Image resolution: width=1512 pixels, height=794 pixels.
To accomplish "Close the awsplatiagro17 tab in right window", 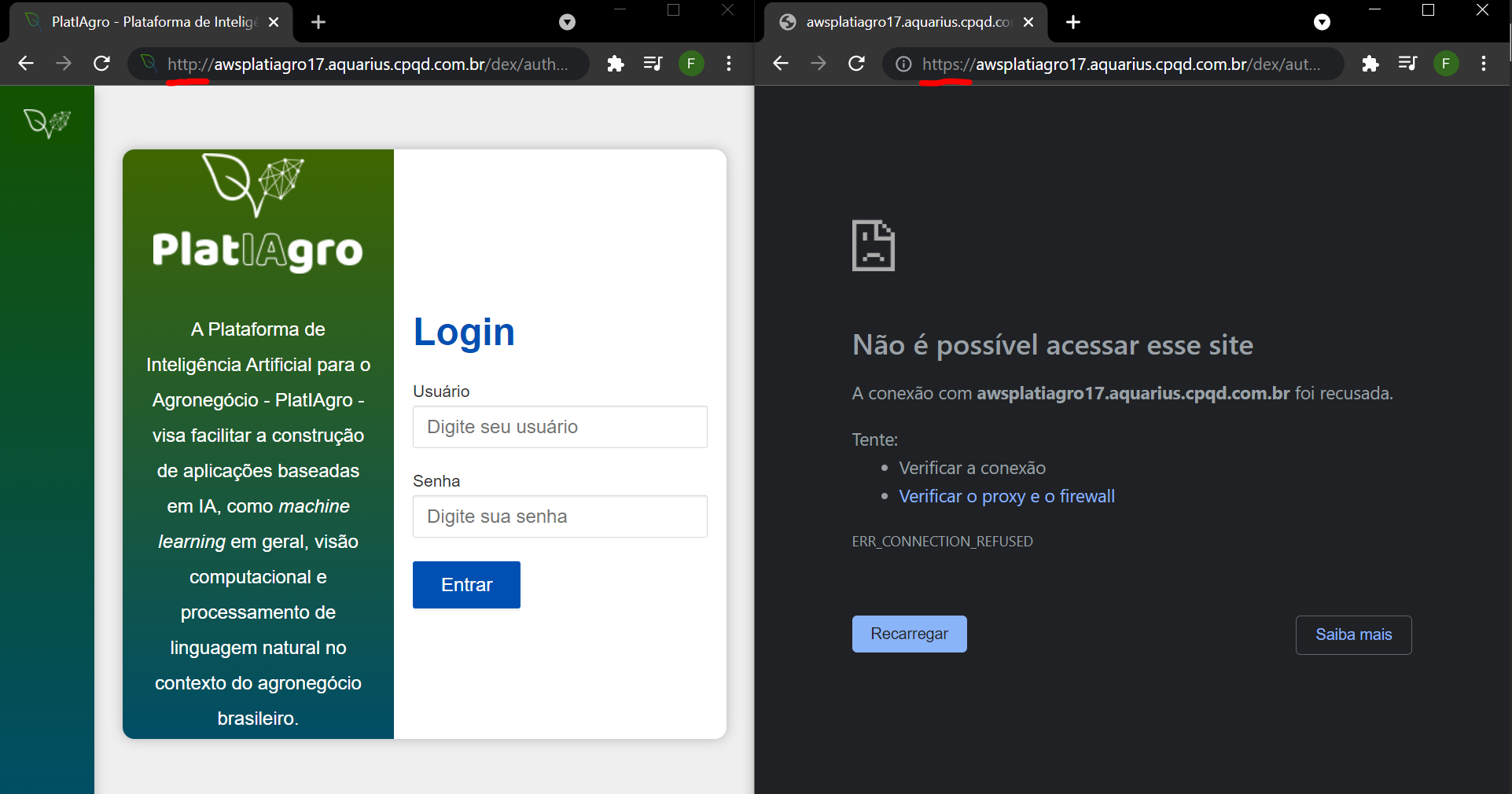I will [1028, 22].
